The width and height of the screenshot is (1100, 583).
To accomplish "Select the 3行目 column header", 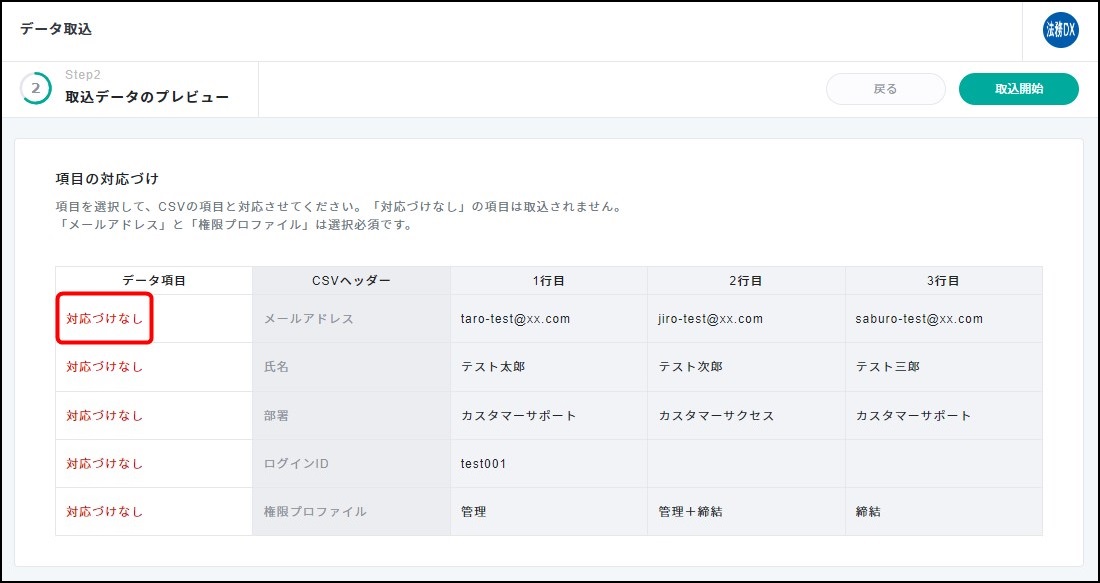I will coord(943,281).
